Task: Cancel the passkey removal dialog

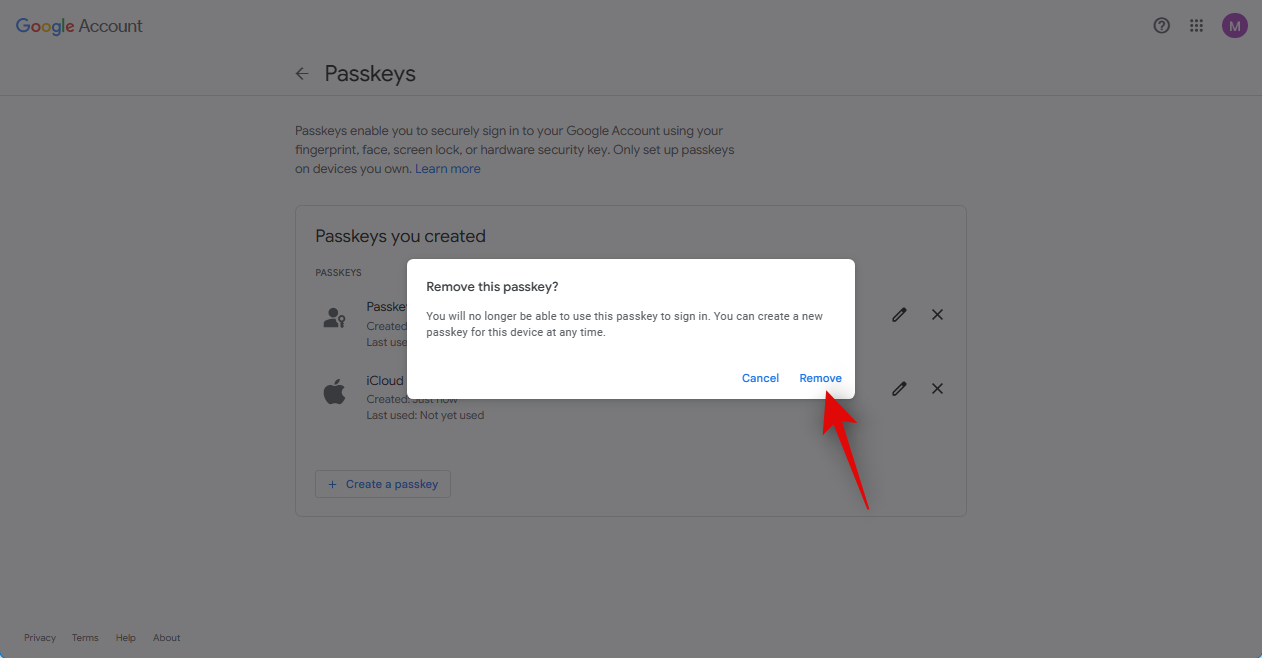Action: [x=760, y=378]
